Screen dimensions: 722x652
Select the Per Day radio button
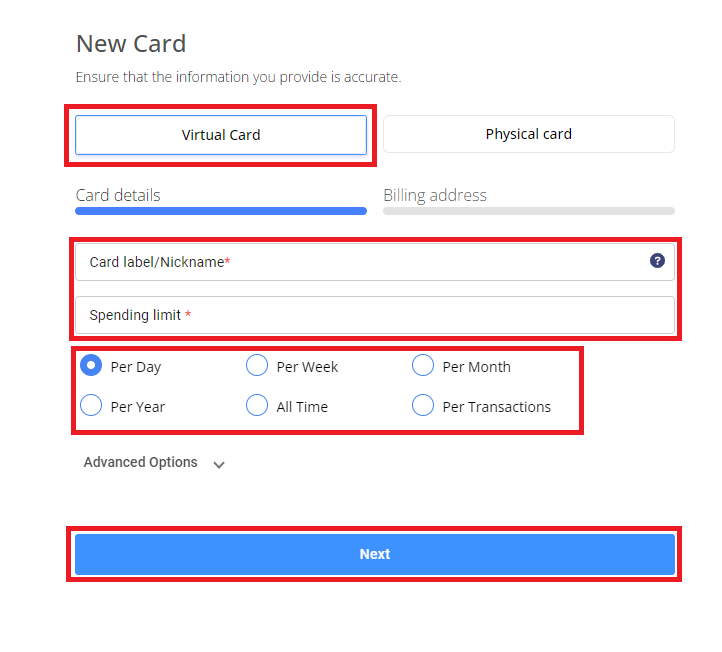pyautogui.click(x=91, y=366)
